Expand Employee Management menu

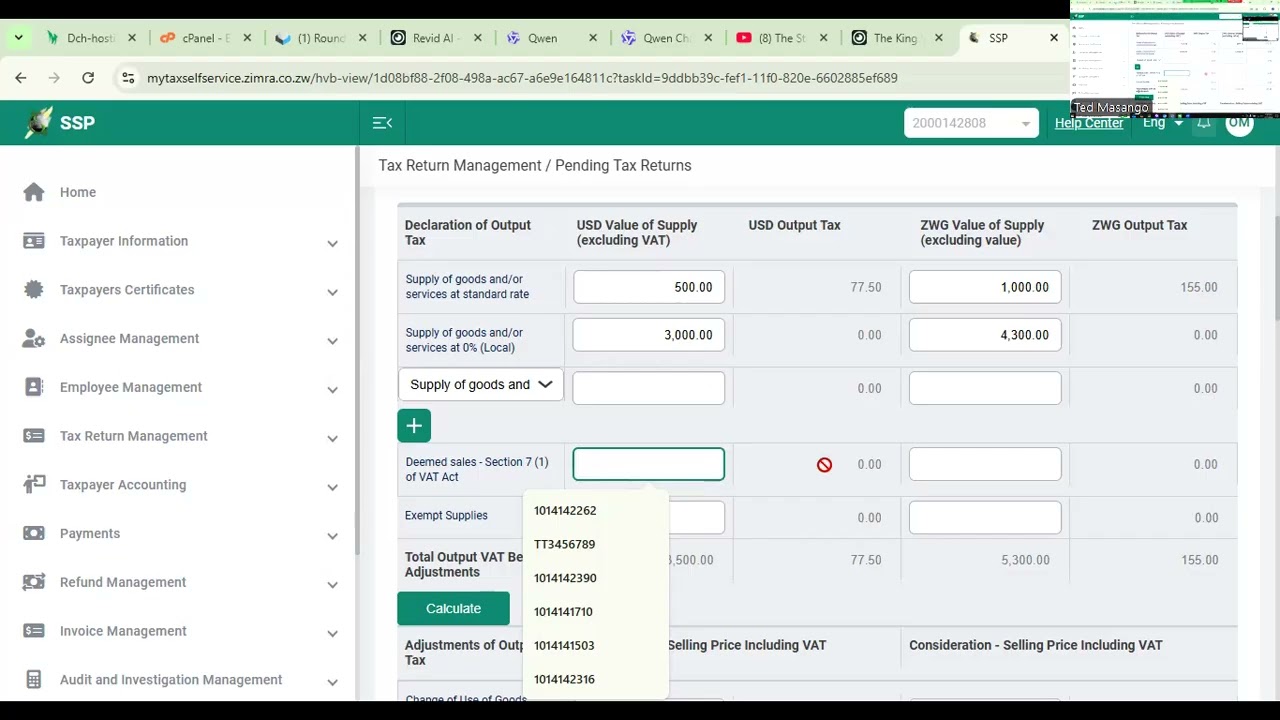point(332,389)
